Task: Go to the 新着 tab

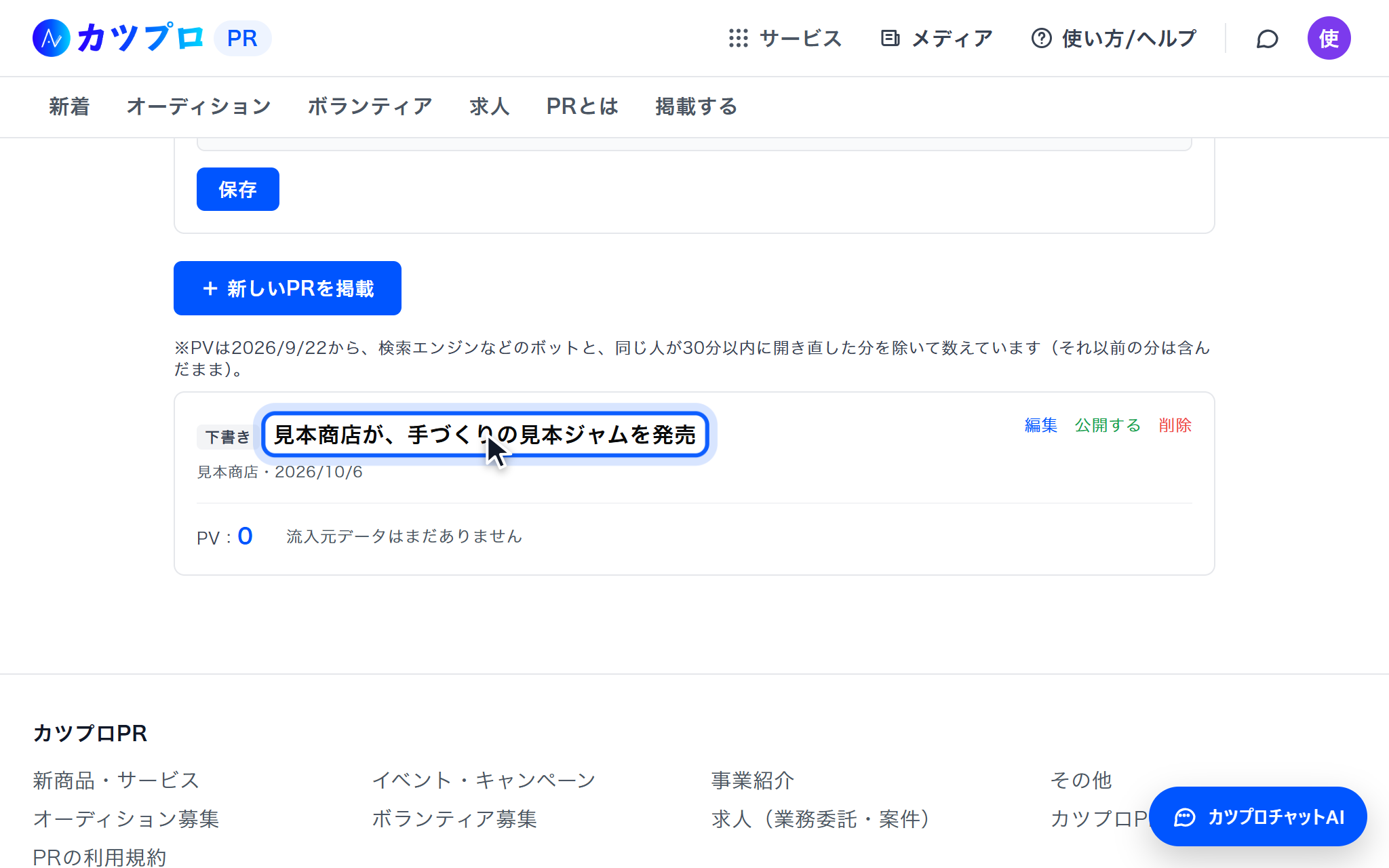Action: pos(69,106)
